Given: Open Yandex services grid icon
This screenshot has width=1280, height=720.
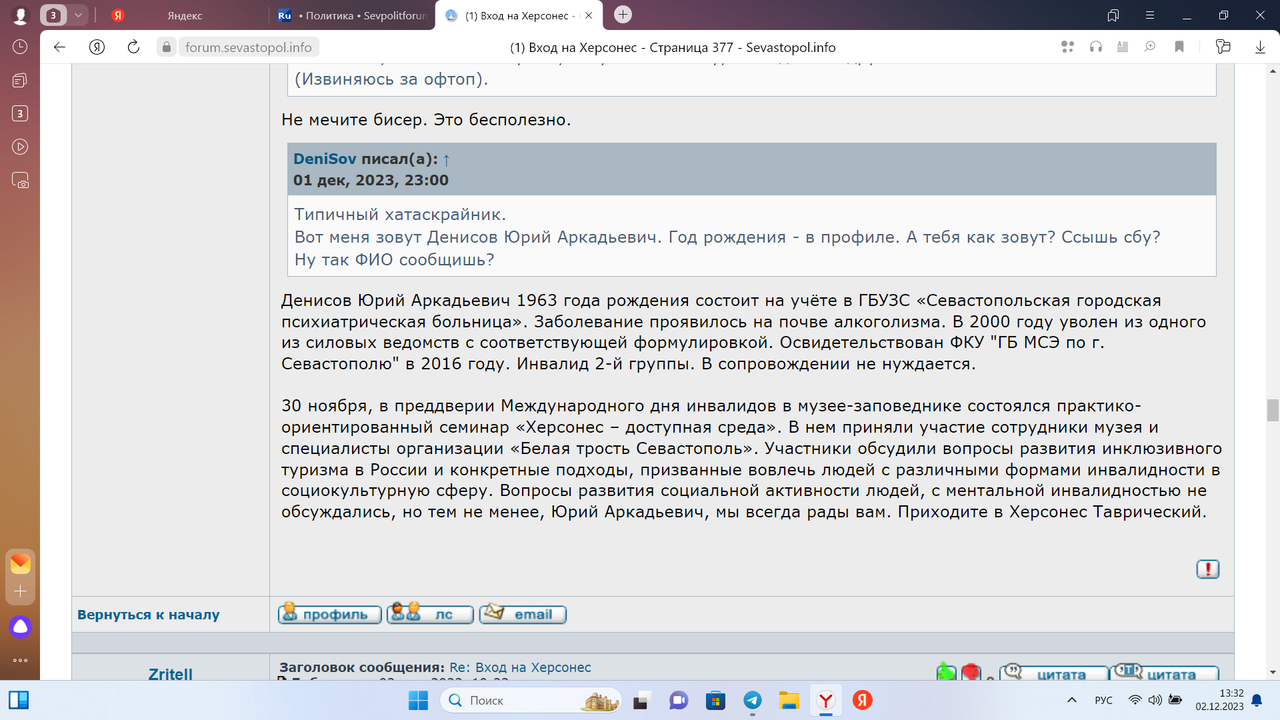Looking at the screenshot, I should (1068, 46).
